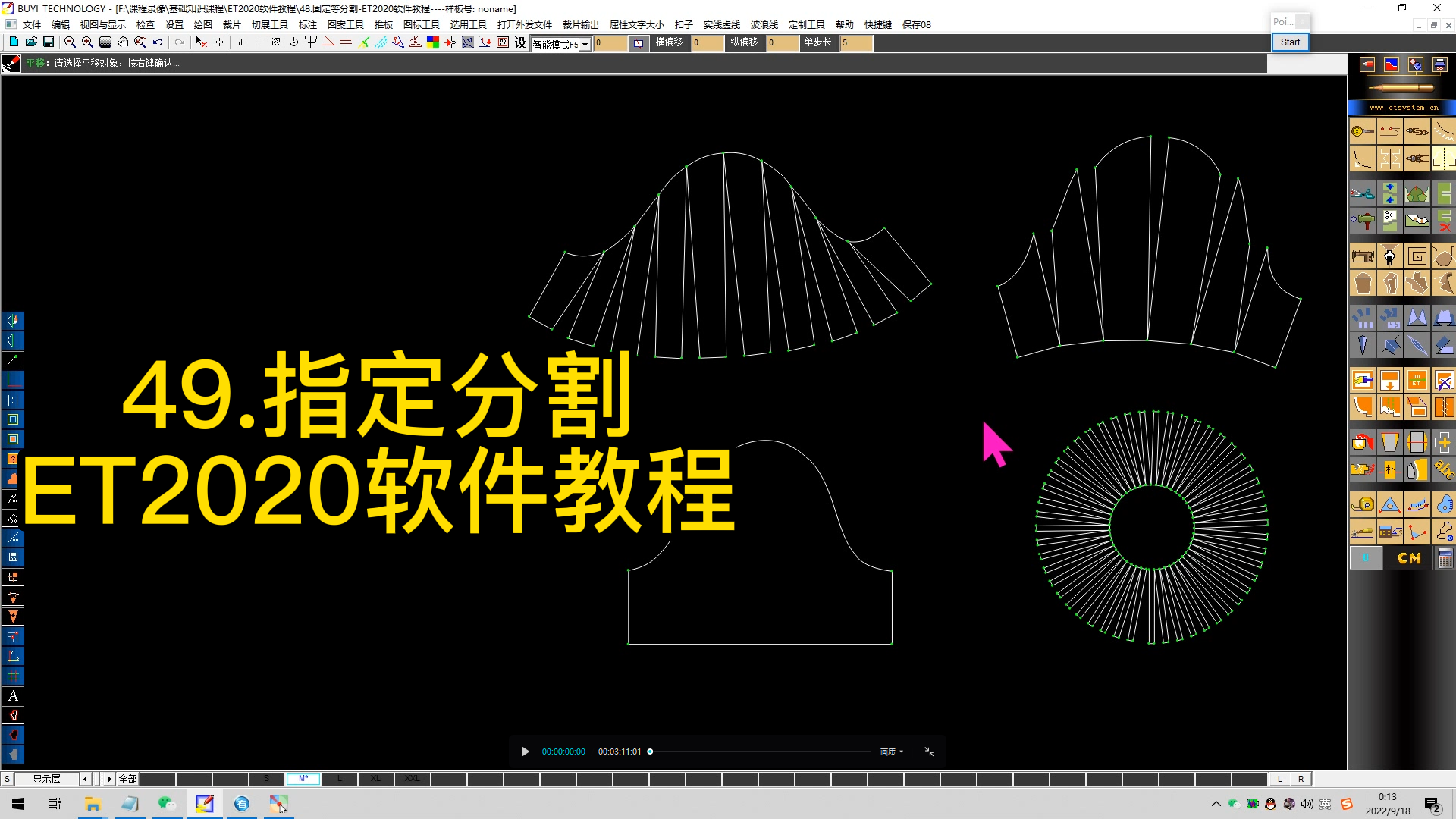
Task: Click the 快捷键 menu item
Action: point(878,25)
